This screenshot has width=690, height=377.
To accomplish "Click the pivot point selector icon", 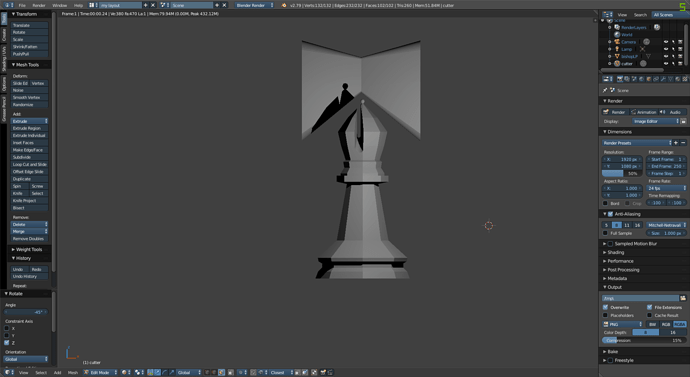I will click(138, 372).
